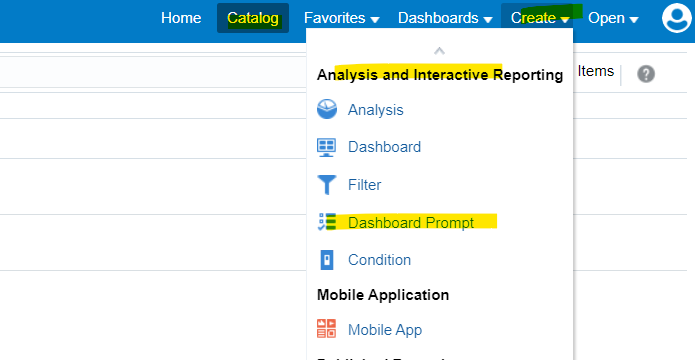Screen dimensions: 695x360
Task: Choose Mobile App from the menu
Action: coord(385,330)
